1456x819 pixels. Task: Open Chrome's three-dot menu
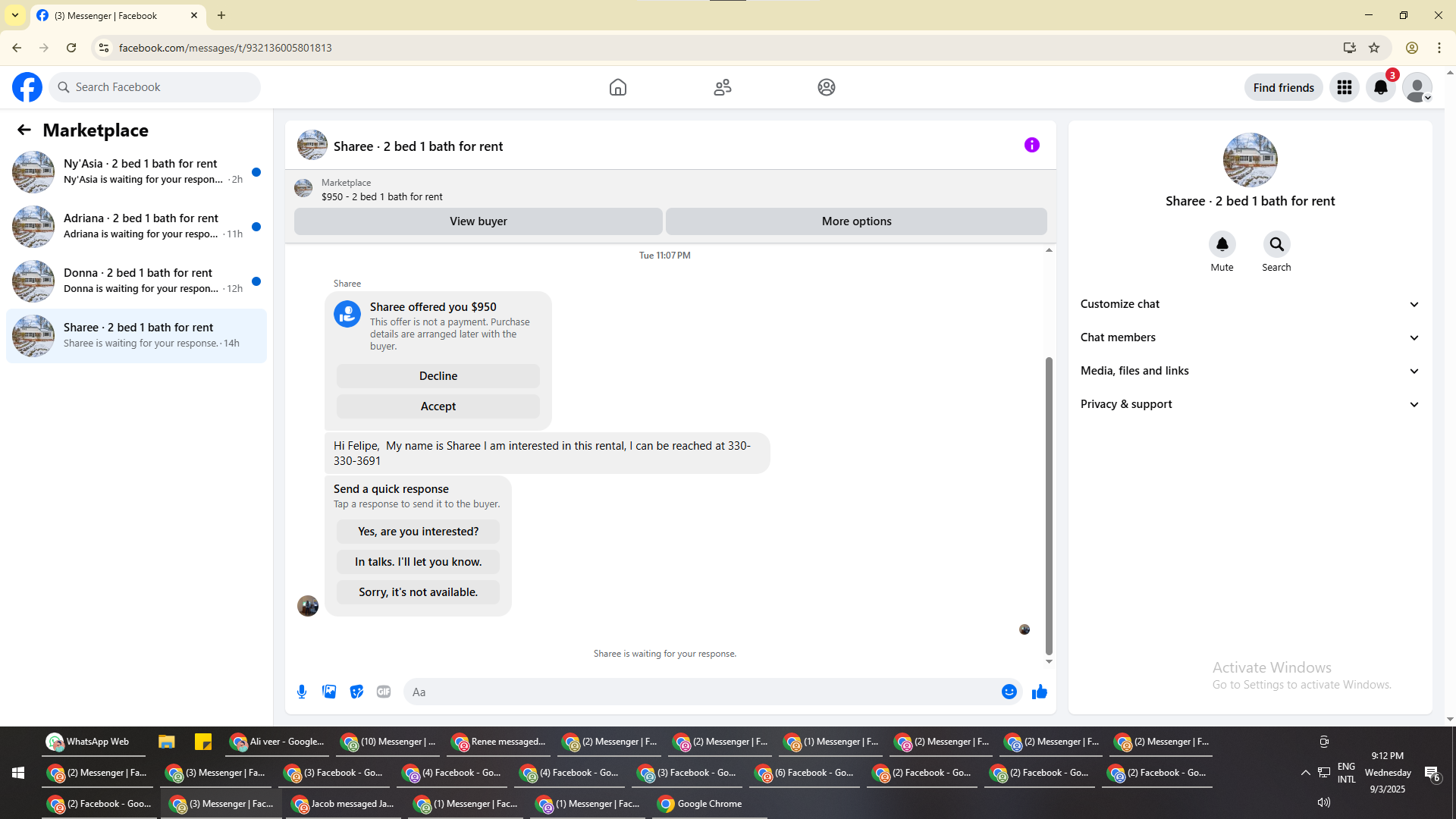coord(1439,48)
